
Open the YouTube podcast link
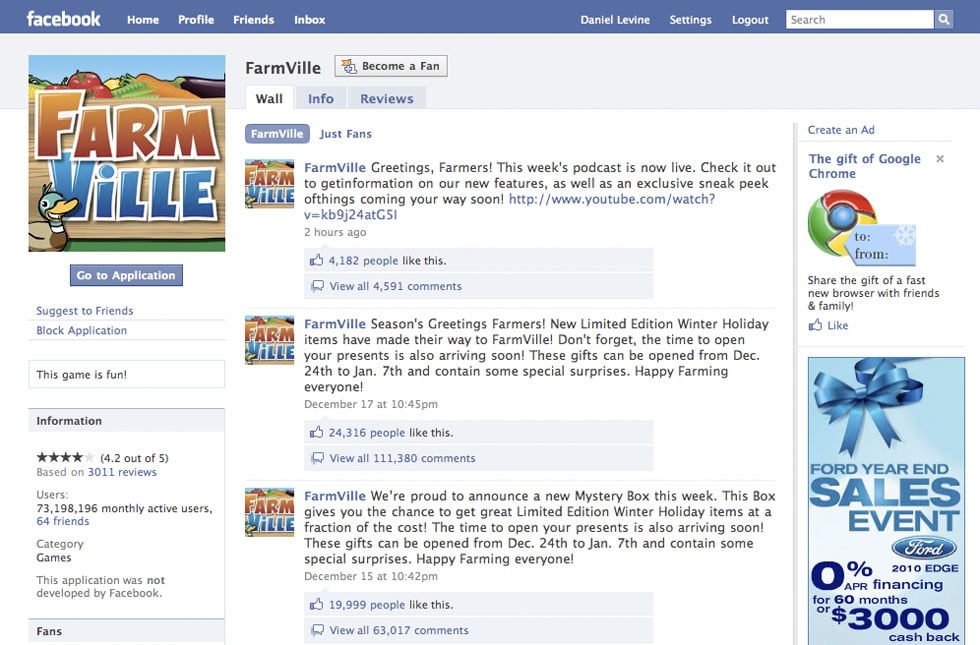(x=509, y=207)
